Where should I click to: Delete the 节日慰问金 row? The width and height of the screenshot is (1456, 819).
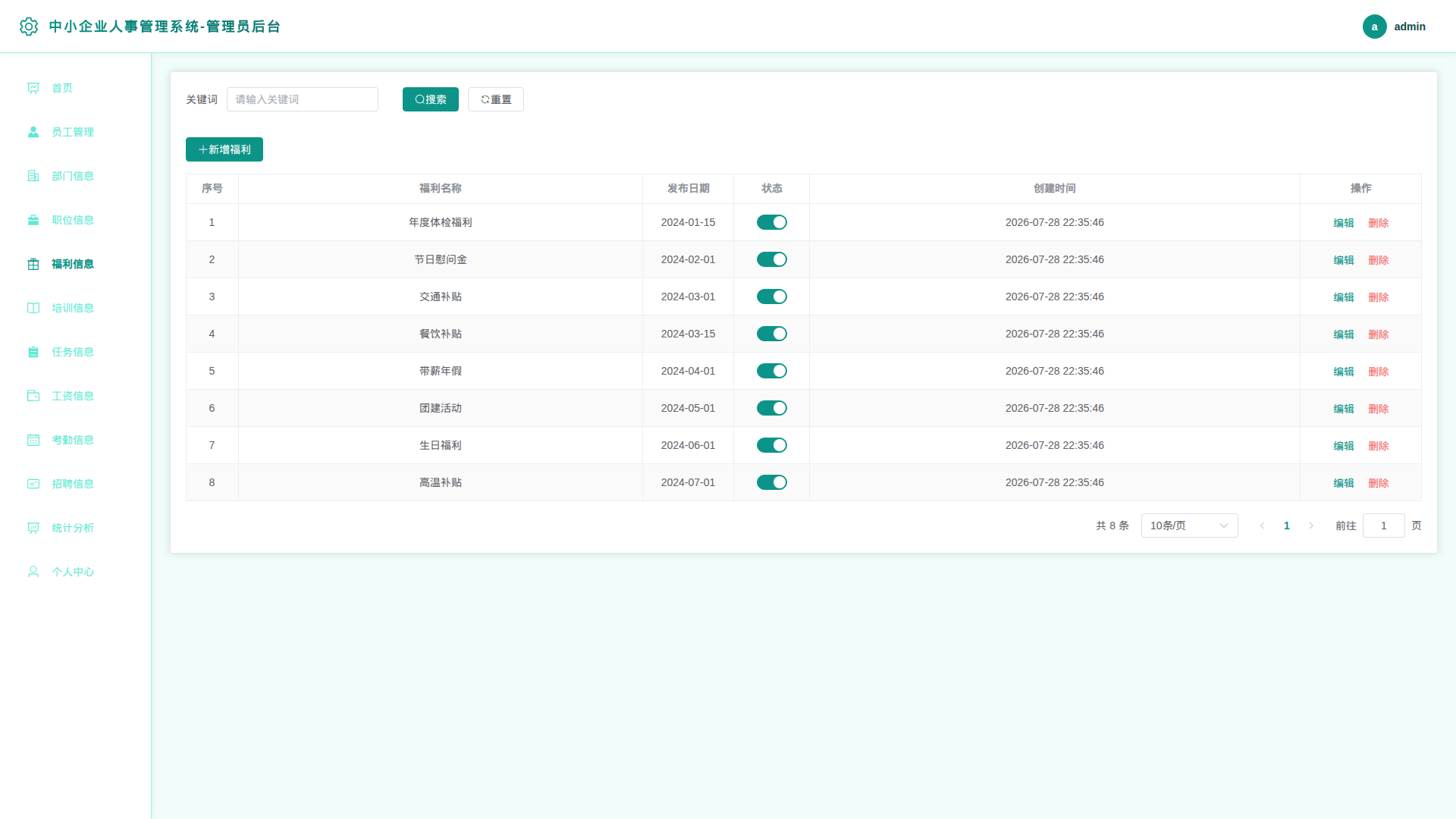[1378, 260]
